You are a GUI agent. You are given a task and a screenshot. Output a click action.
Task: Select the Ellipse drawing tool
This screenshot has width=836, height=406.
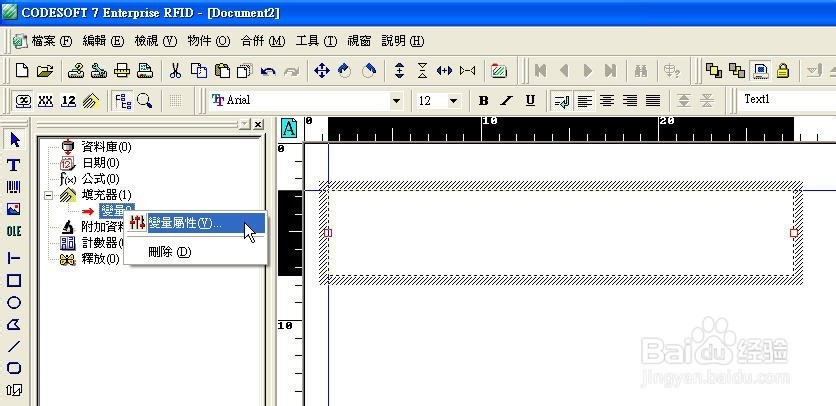click(x=14, y=302)
